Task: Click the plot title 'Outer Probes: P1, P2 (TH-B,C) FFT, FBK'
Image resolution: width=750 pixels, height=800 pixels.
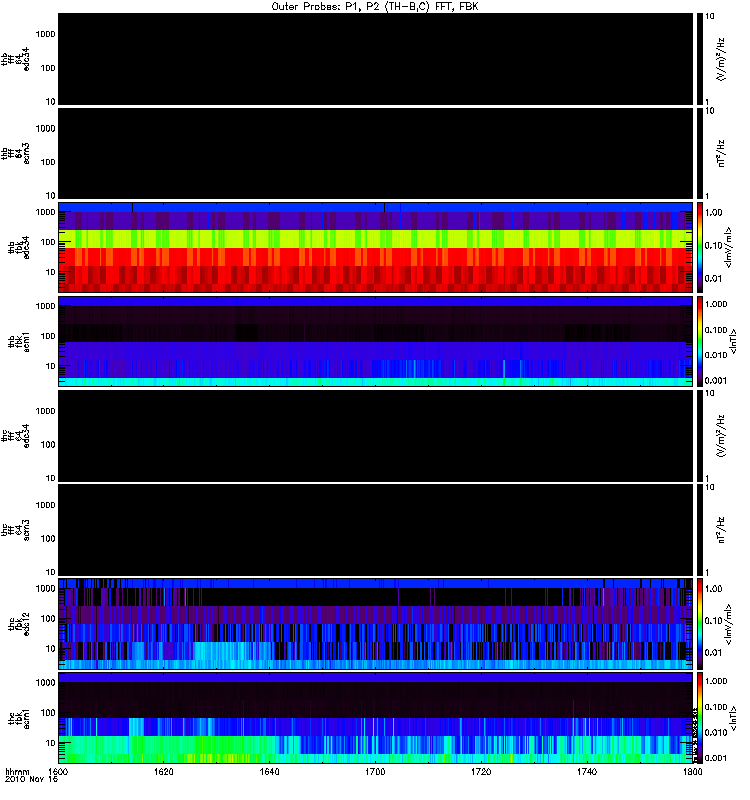Action: (x=375, y=7)
